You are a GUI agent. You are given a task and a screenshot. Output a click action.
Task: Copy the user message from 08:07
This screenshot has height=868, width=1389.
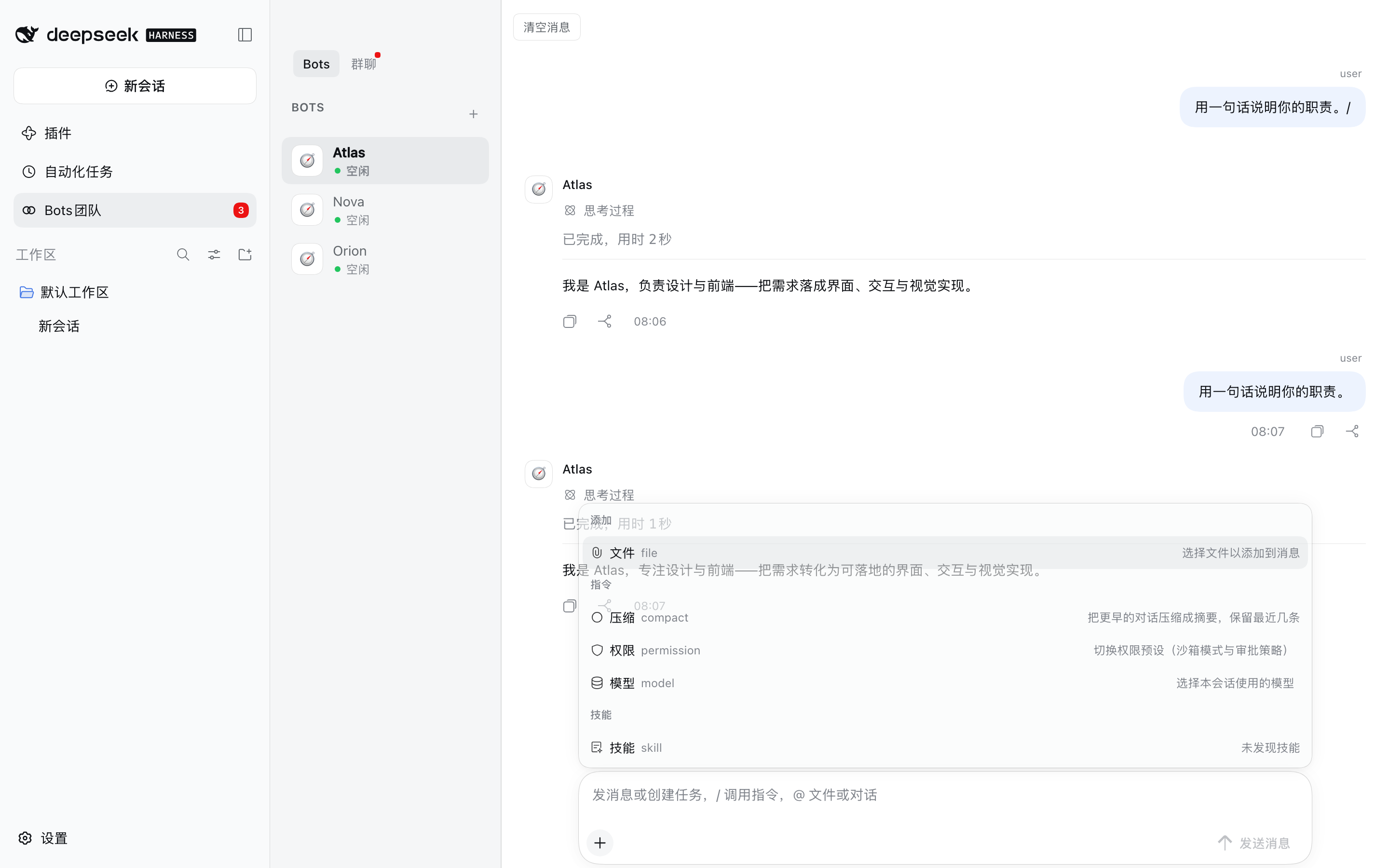[x=1317, y=432]
